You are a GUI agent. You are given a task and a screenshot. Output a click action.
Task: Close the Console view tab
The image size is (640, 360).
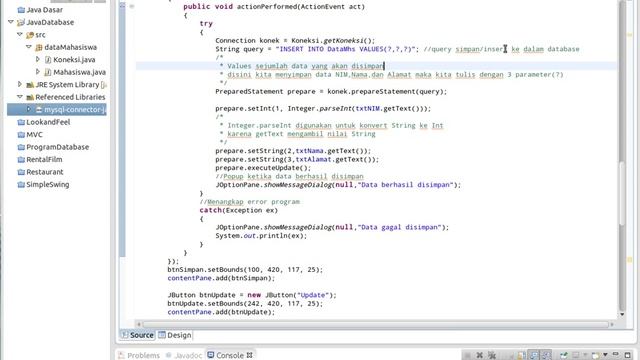[249, 356]
